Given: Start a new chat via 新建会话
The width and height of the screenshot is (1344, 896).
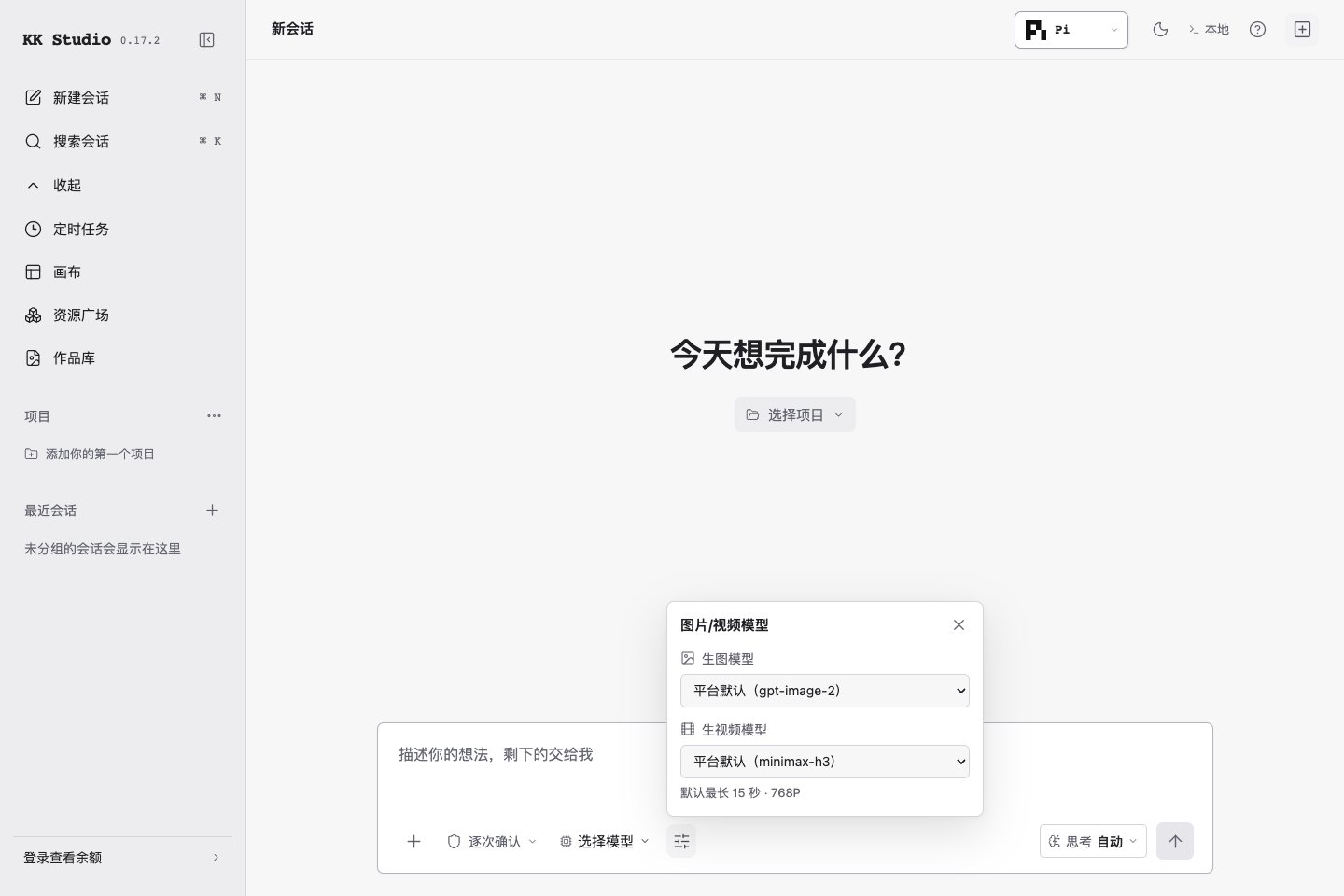Looking at the screenshot, I should coord(123,97).
